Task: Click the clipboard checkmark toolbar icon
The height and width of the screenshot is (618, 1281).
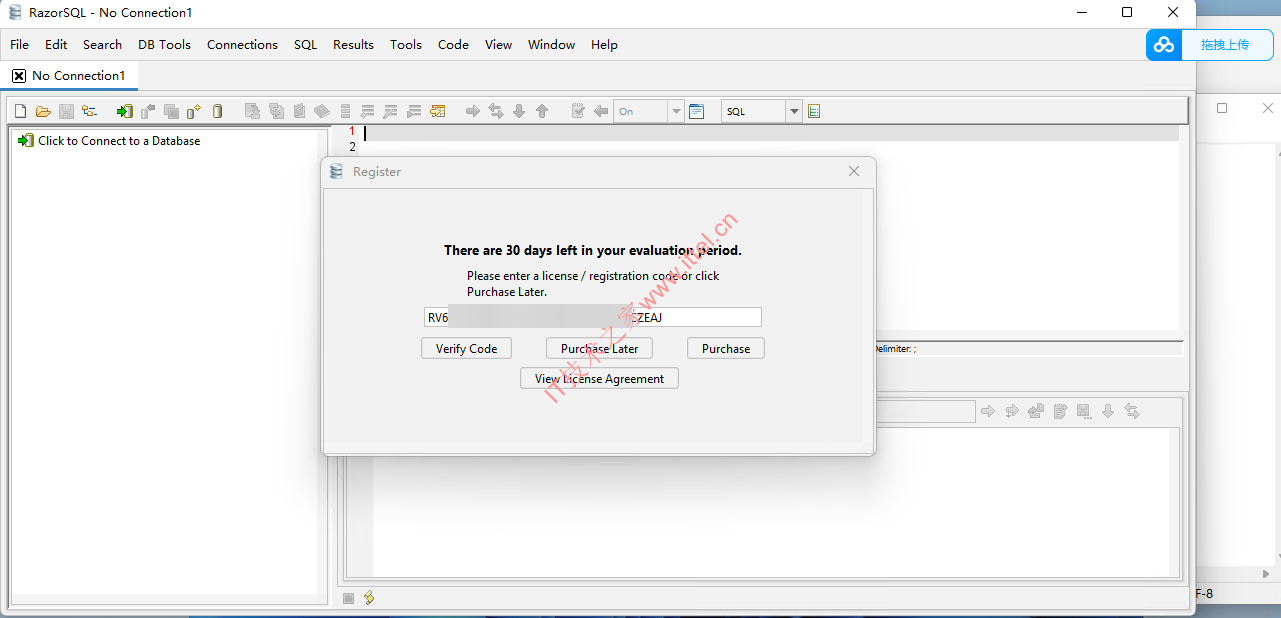Action: [577, 111]
